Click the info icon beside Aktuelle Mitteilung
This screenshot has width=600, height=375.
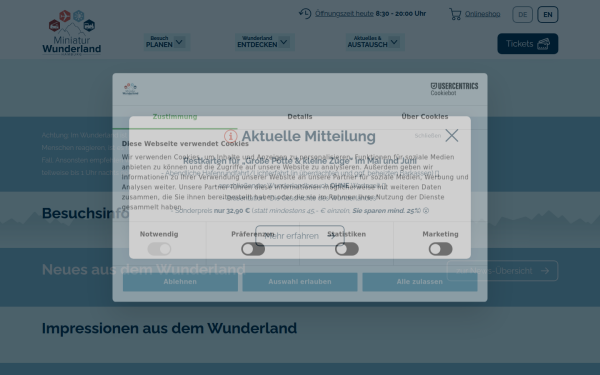click(x=231, y=136)
